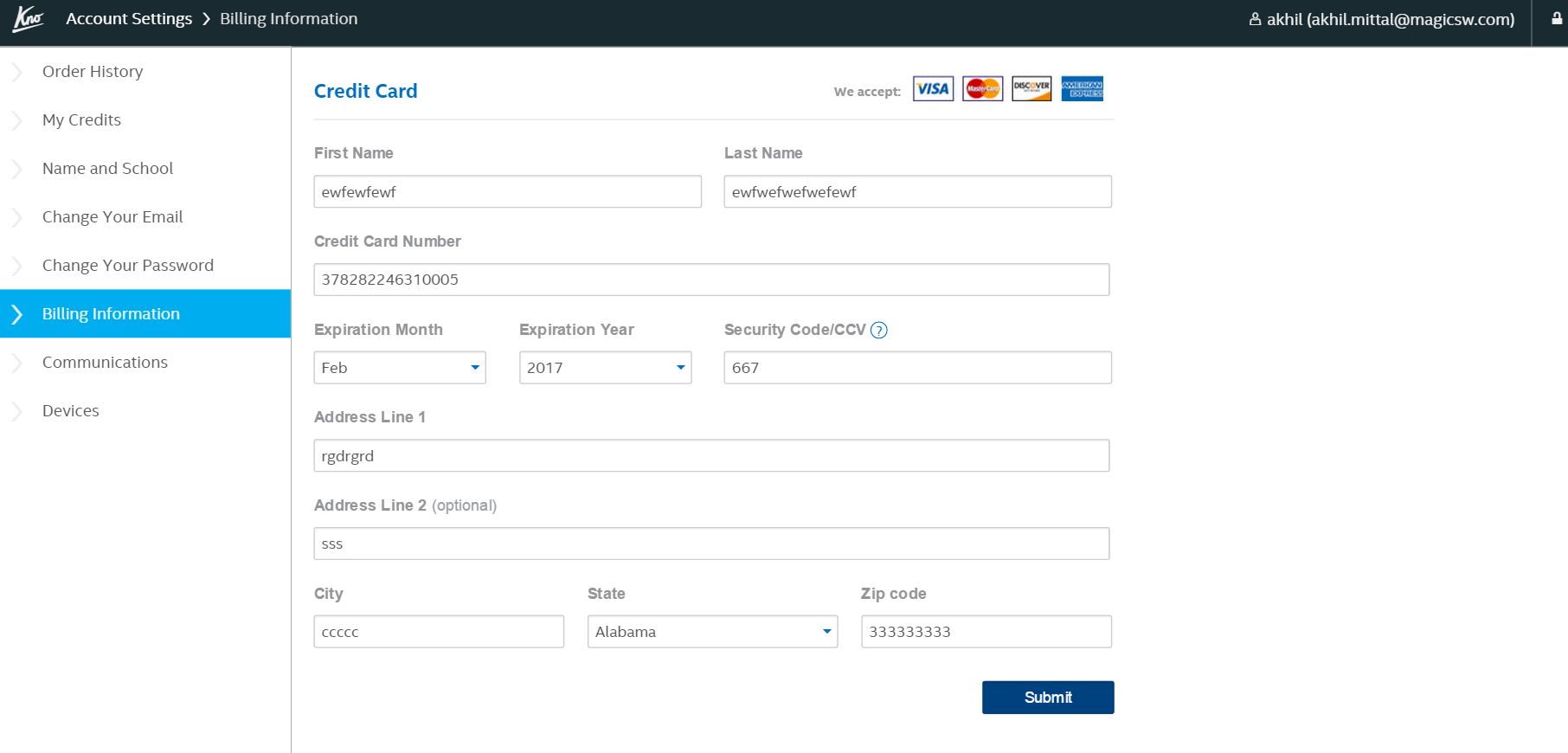This screenshot has width=1568, height=753.
Task: Click the City input field
Action: tap(439, 632)
